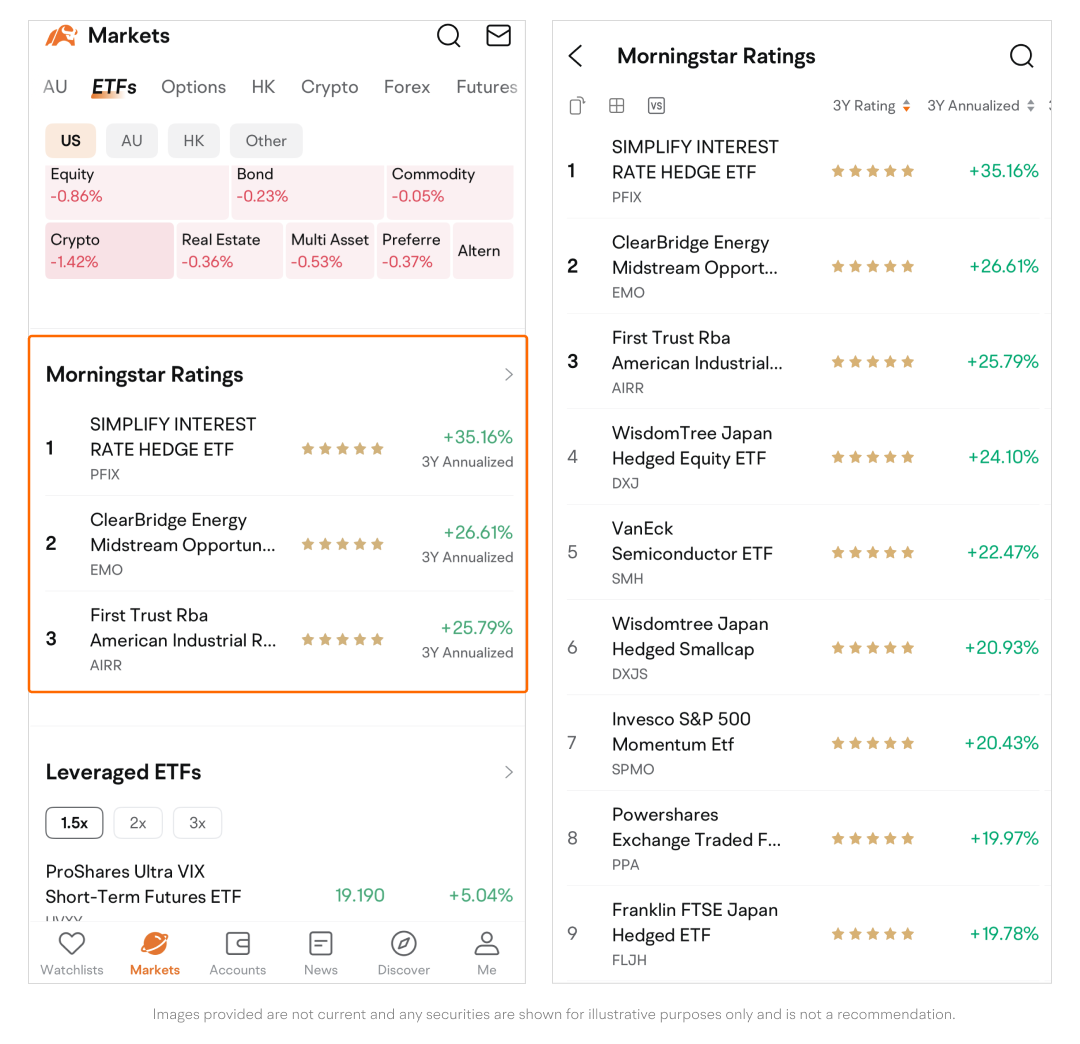
Task: Tap the Crypto heatmap tile
Action: 110,251
